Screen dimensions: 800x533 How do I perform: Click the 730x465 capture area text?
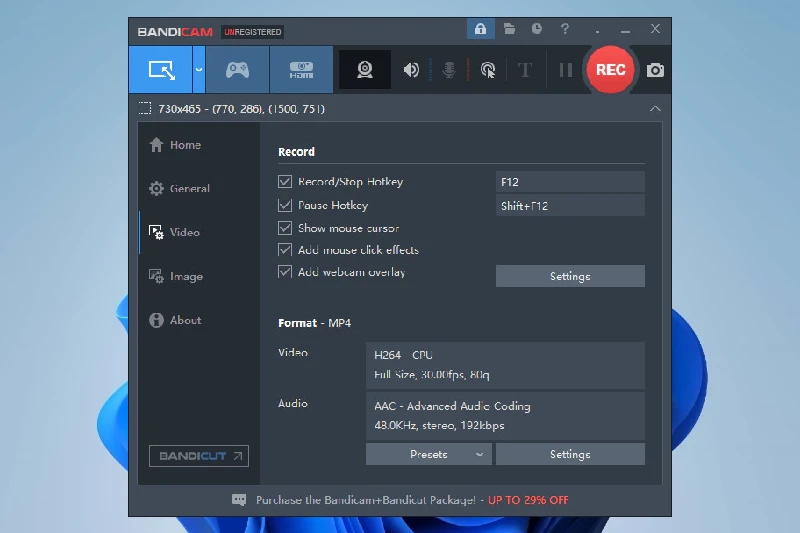click(241, 109)
